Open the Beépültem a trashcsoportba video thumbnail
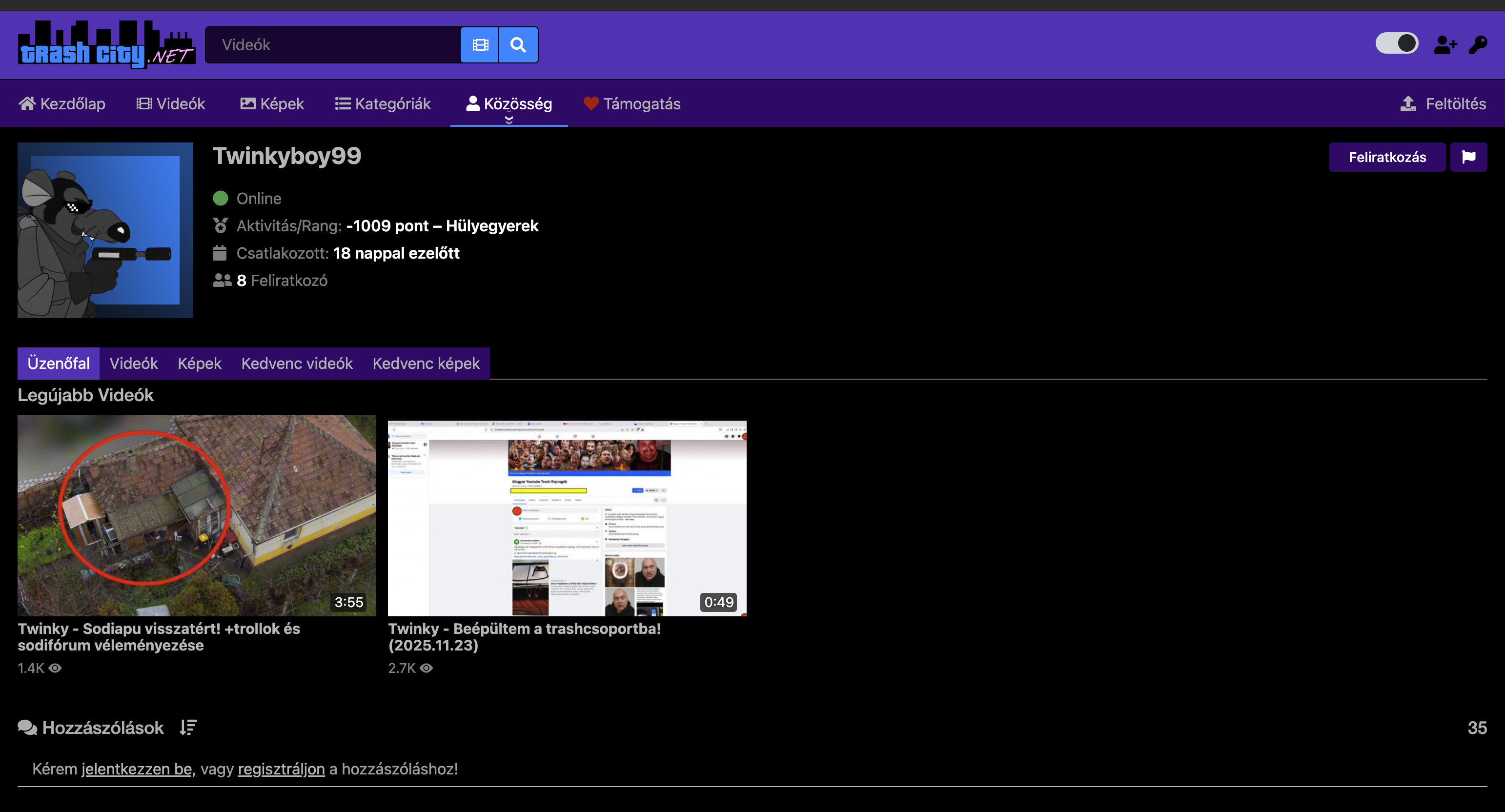1505x812 pixels. [x=567, y=518]
